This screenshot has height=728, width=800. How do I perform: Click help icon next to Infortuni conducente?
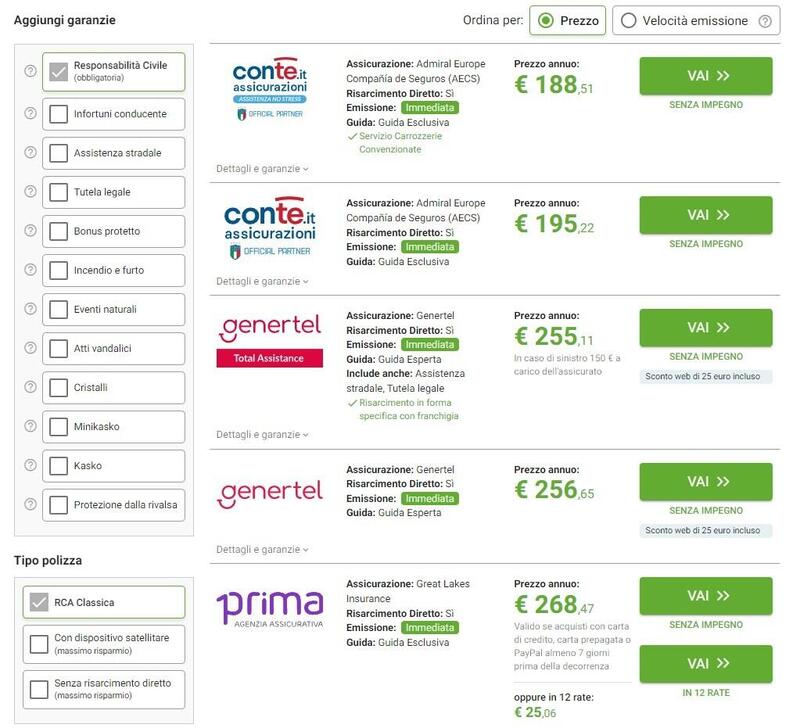30,113
